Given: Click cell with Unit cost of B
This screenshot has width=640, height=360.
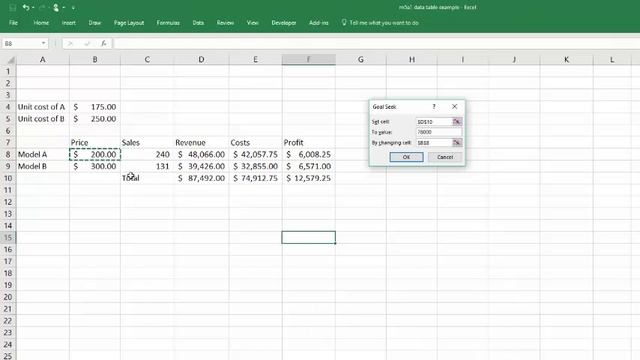Looking at the screenshot, I should click(42, 119).
